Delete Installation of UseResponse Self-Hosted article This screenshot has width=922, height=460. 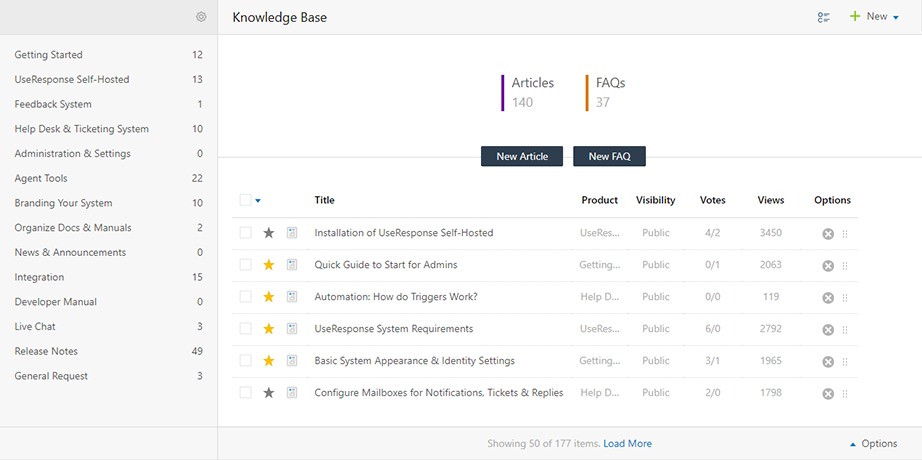828,234
